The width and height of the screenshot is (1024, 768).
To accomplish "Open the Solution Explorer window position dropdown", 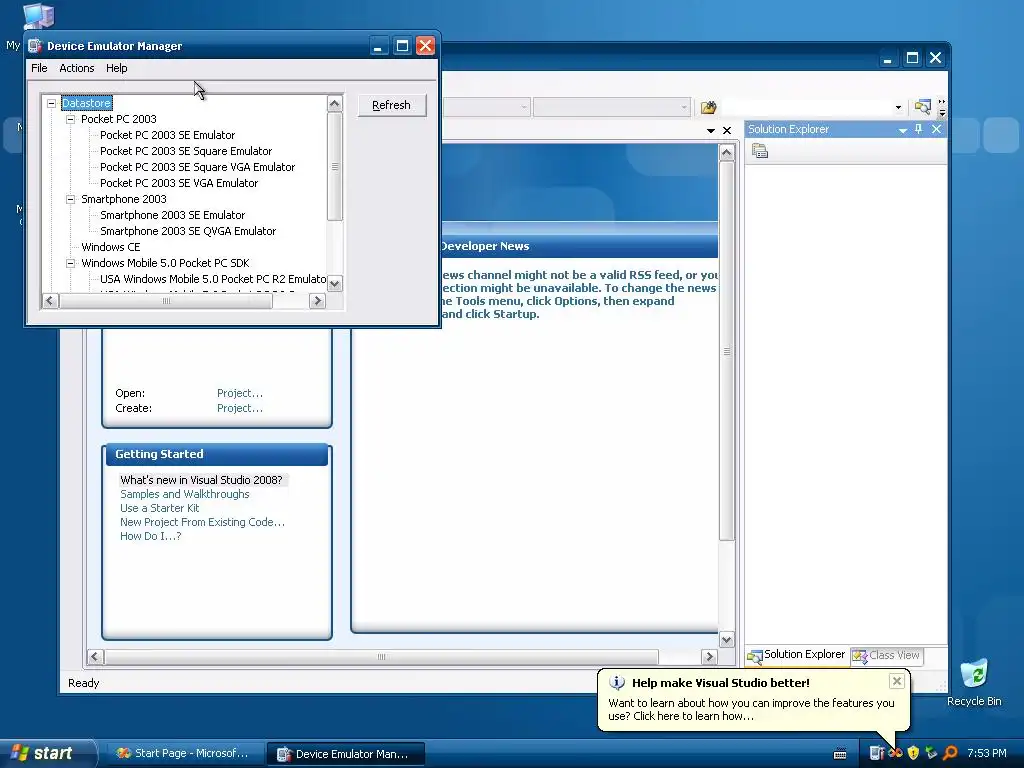I will coord(903,130).
